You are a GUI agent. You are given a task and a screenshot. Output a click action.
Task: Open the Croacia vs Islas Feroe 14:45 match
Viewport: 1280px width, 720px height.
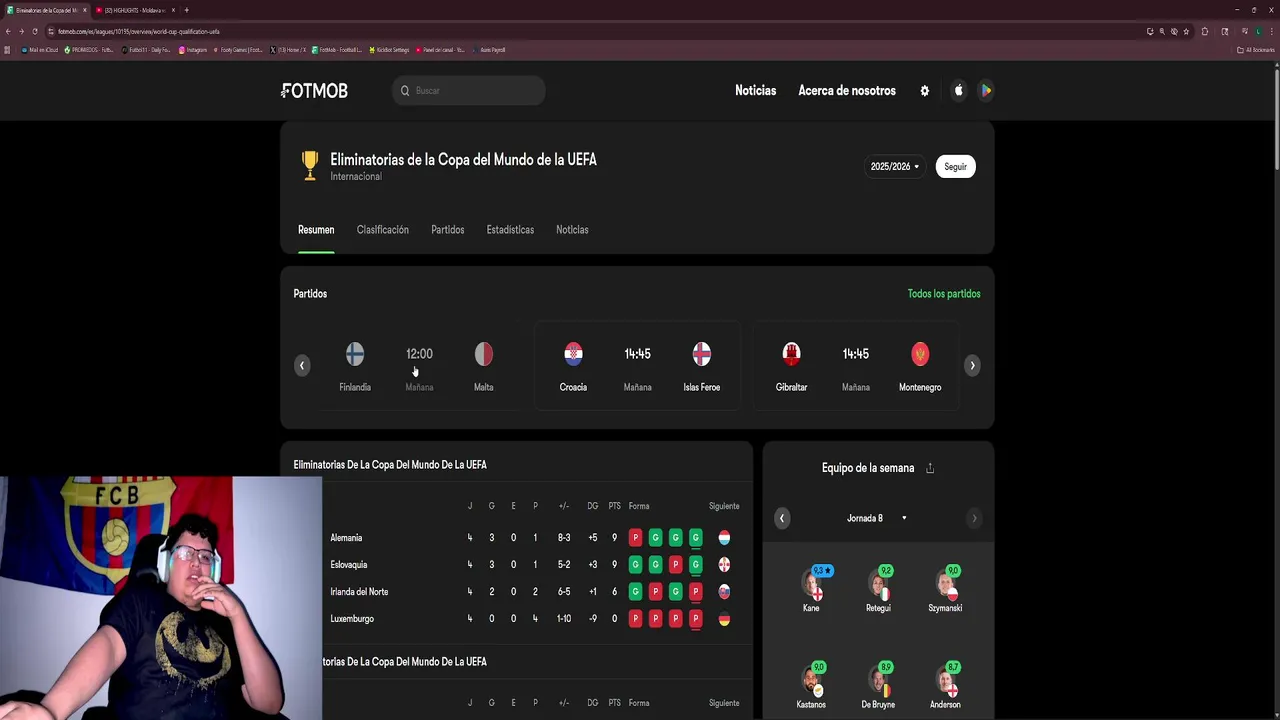click(x=637, y=366)
